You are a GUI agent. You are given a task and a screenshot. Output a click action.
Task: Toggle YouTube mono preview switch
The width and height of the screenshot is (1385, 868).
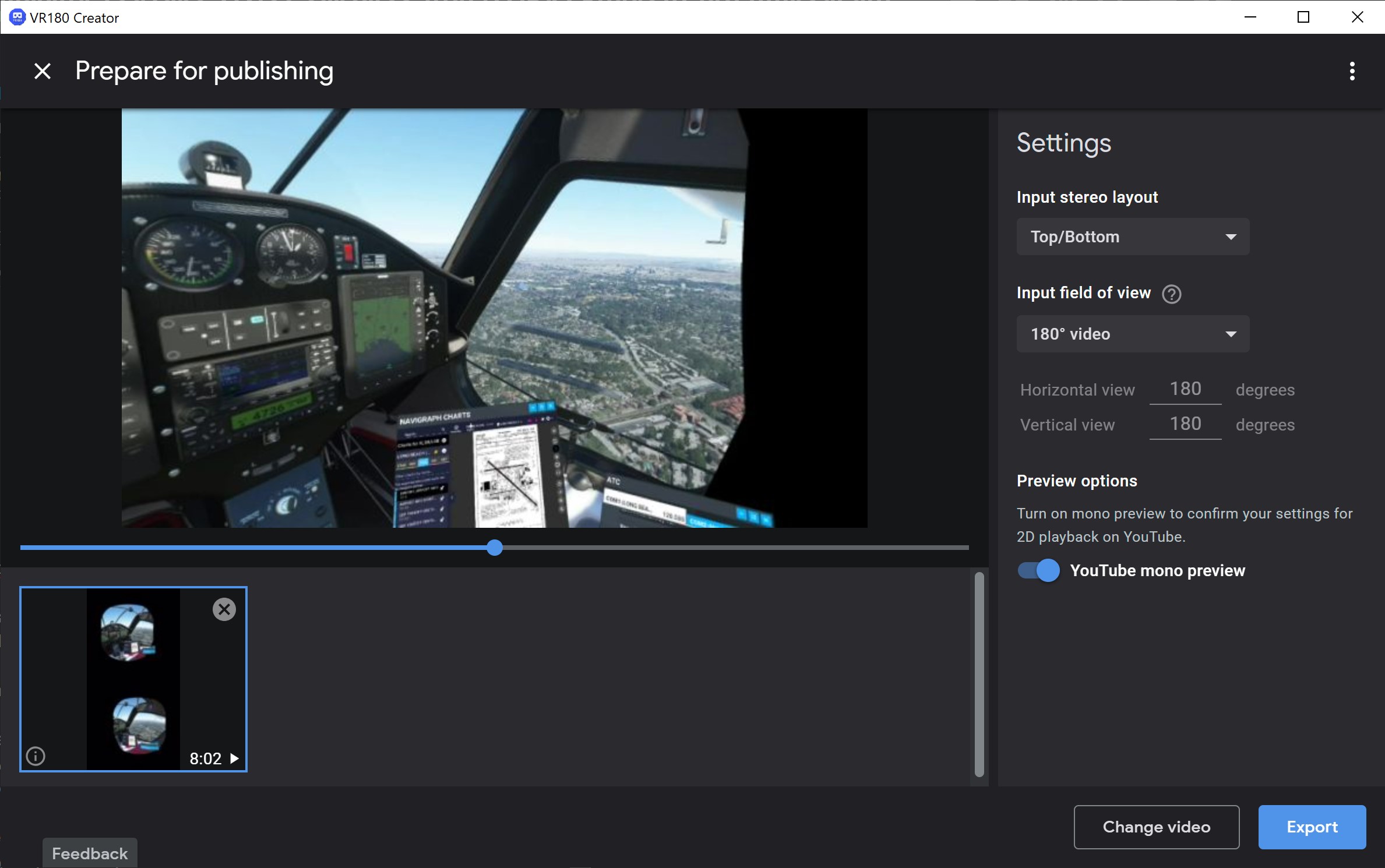point(1038,570)
